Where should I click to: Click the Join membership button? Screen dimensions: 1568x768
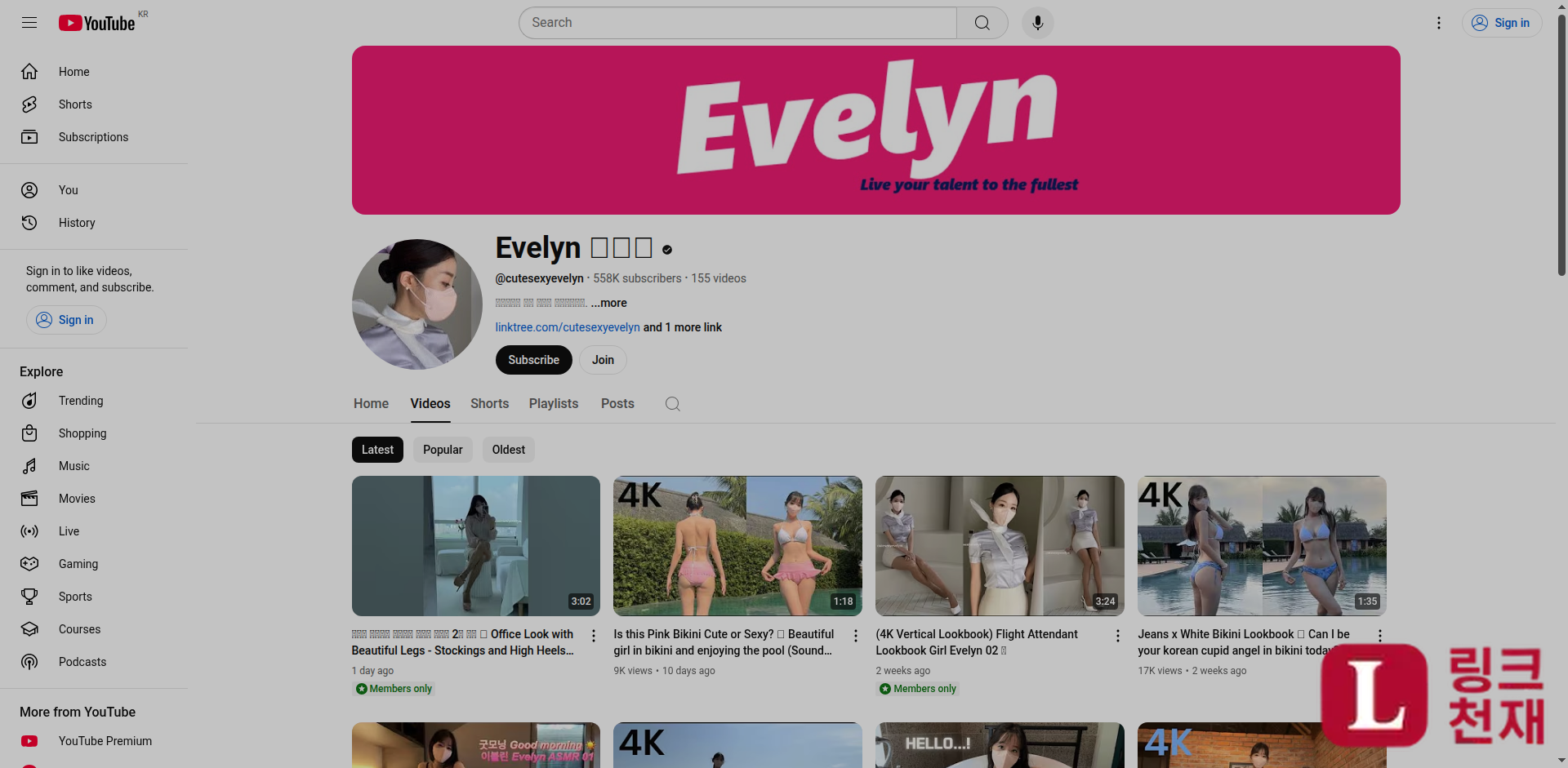pyautogui.click(x=603, y=360)
